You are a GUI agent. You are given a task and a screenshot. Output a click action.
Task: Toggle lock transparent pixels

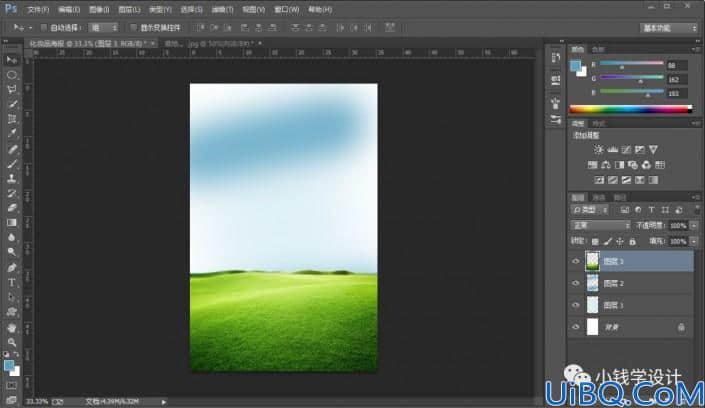coord(595,242)
